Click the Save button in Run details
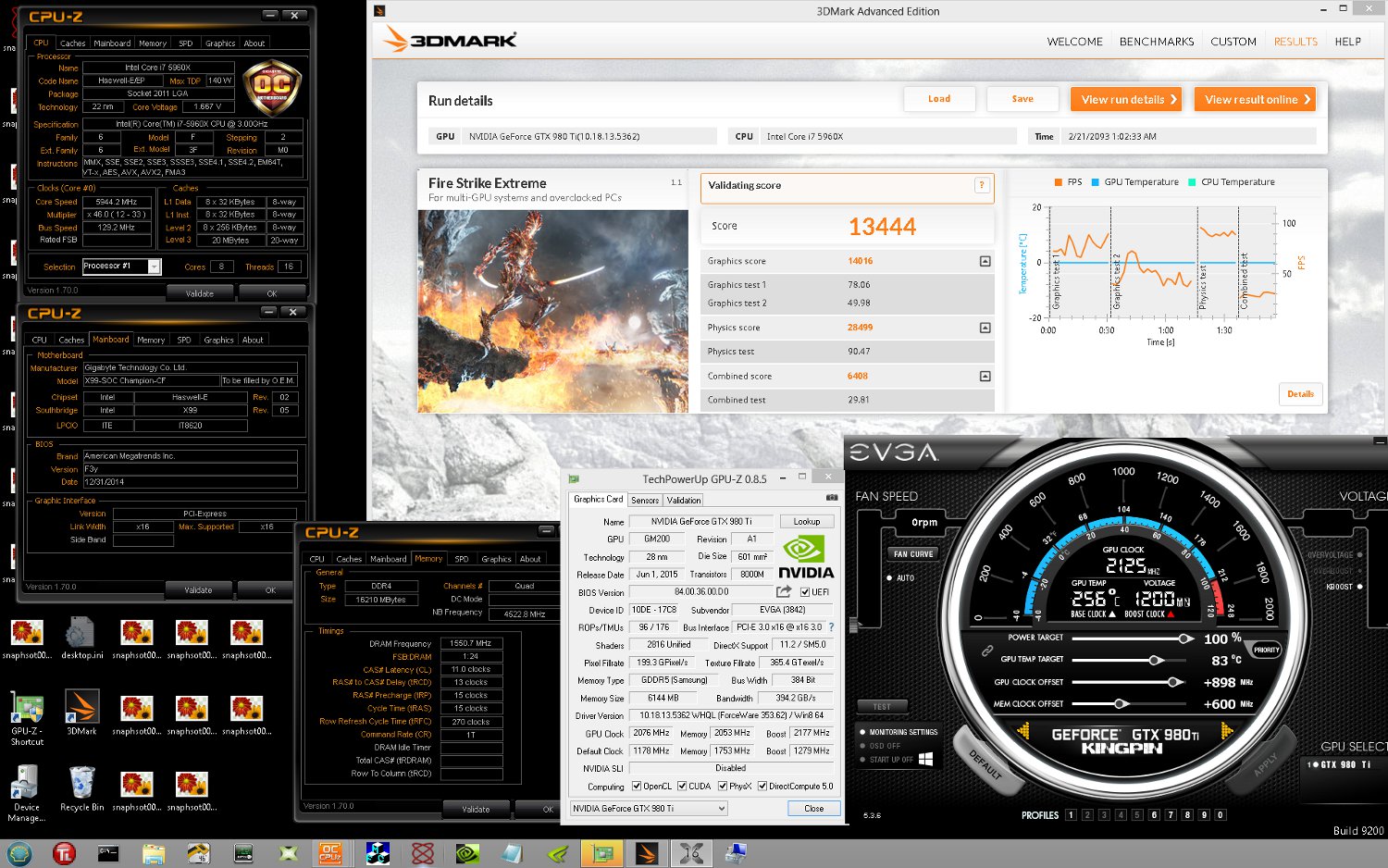The height and width of the screenshot is (868, 1388). coord(1022,99)
